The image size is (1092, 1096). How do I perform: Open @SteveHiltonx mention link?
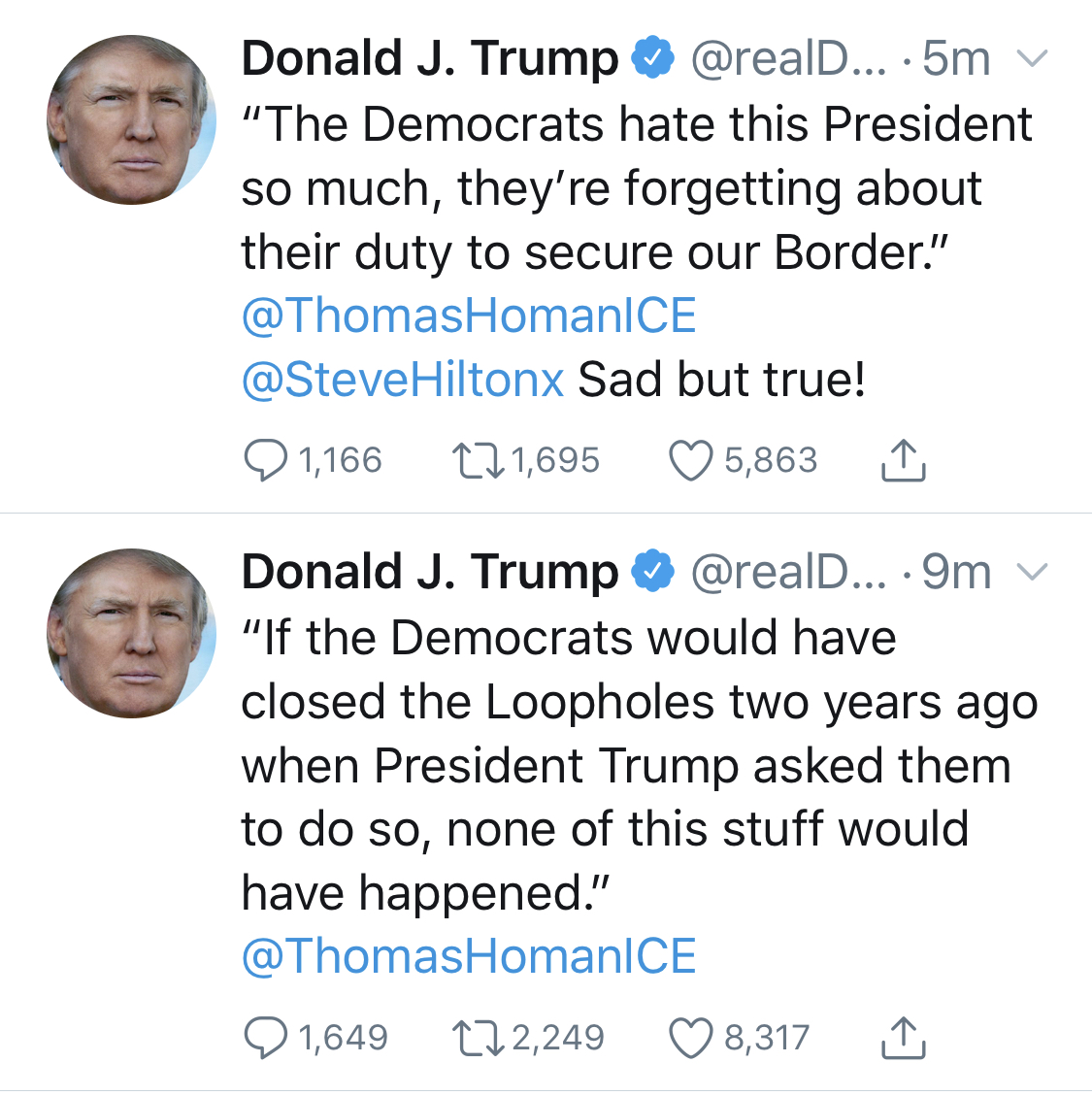(x=402, y=380)
